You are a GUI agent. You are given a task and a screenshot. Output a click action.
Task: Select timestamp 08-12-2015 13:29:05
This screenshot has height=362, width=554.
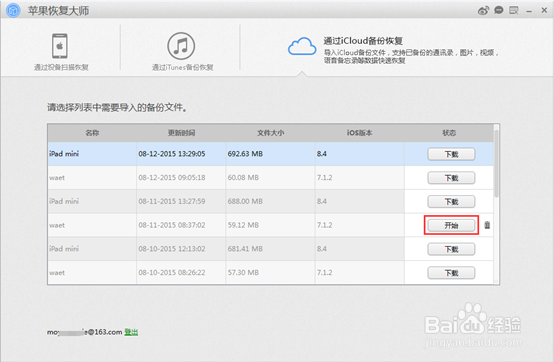click(x=172, y=154)
